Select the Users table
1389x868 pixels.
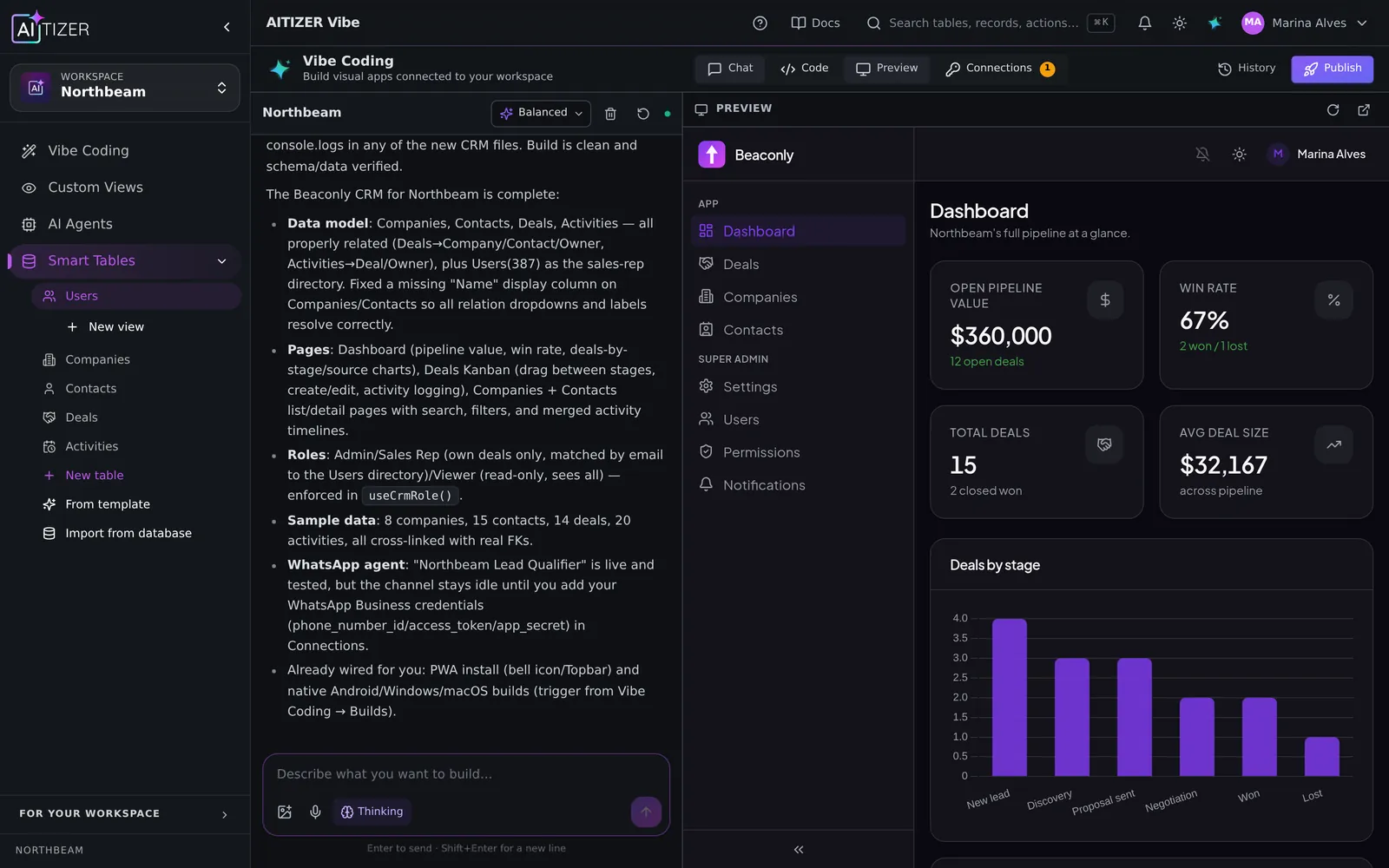click(x=136, y=296)
